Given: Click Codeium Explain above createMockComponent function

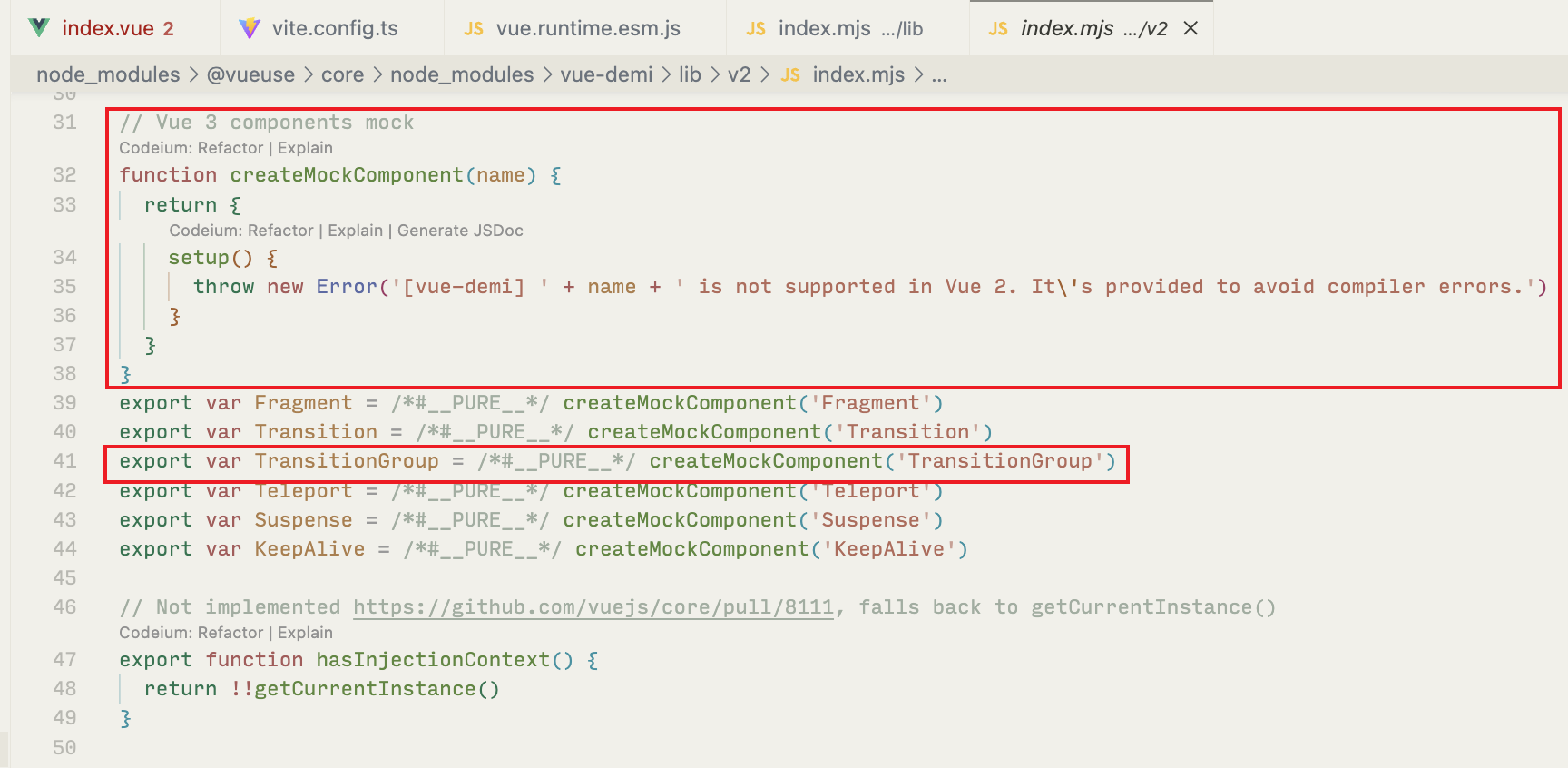Looking at the screenshot, I should [x=305, y=148].
